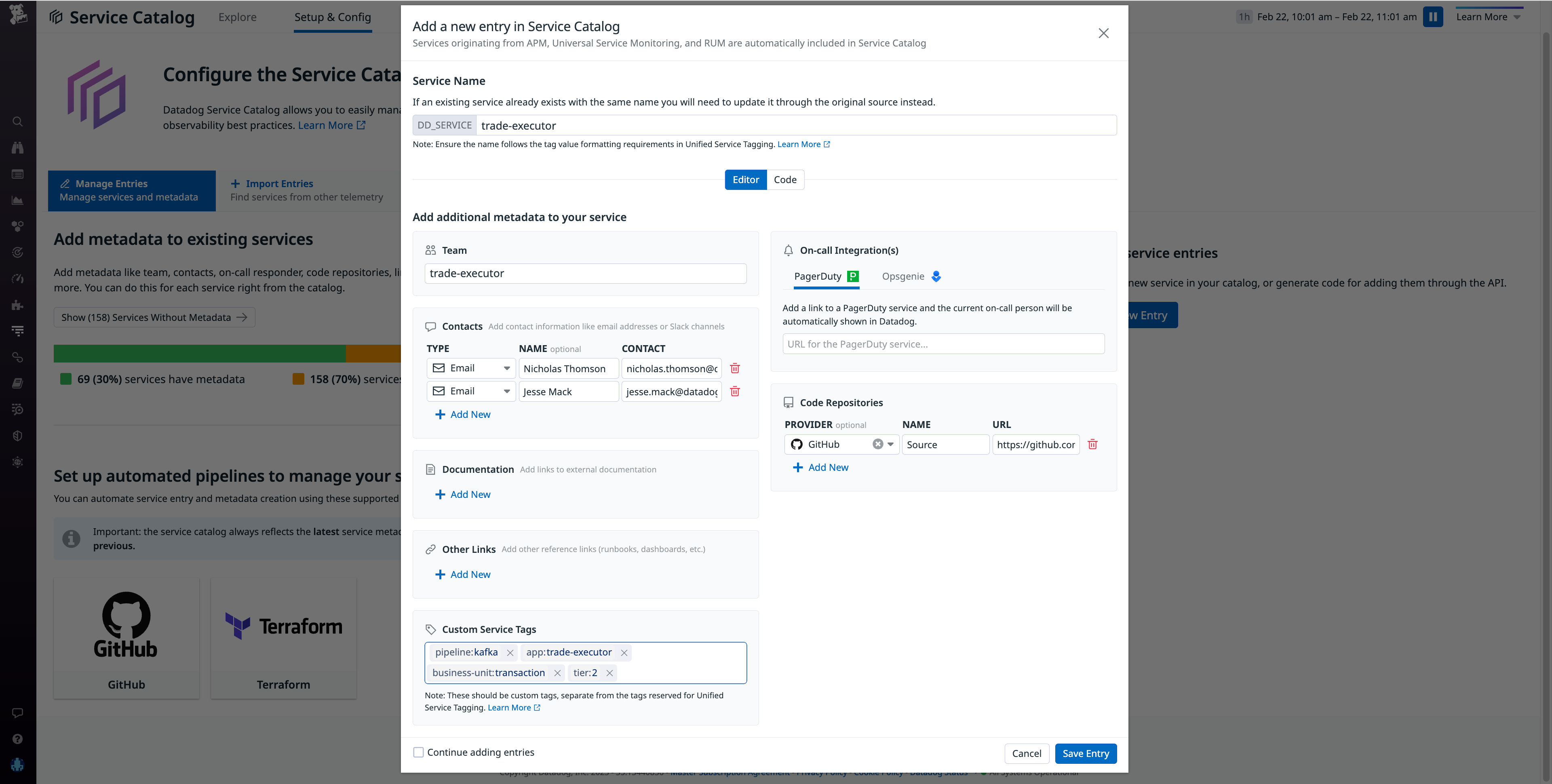The width and height of the screenshot is (1552, 784).
Task: Open the sidebar search icon
Action: click(x=17, y=121)
